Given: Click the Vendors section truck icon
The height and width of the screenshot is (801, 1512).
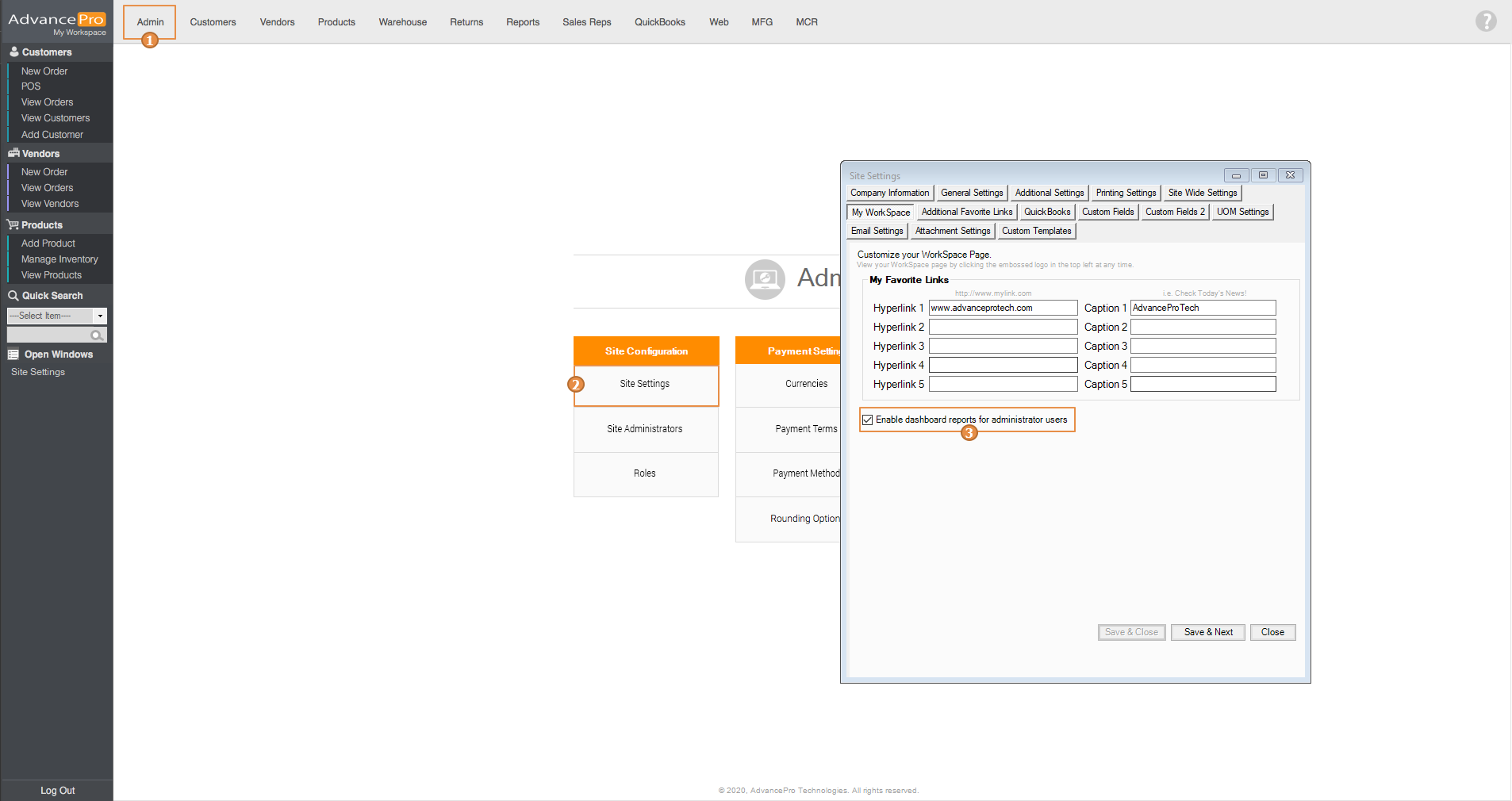Looking at the screenshot, I should (x=13, y=153).
